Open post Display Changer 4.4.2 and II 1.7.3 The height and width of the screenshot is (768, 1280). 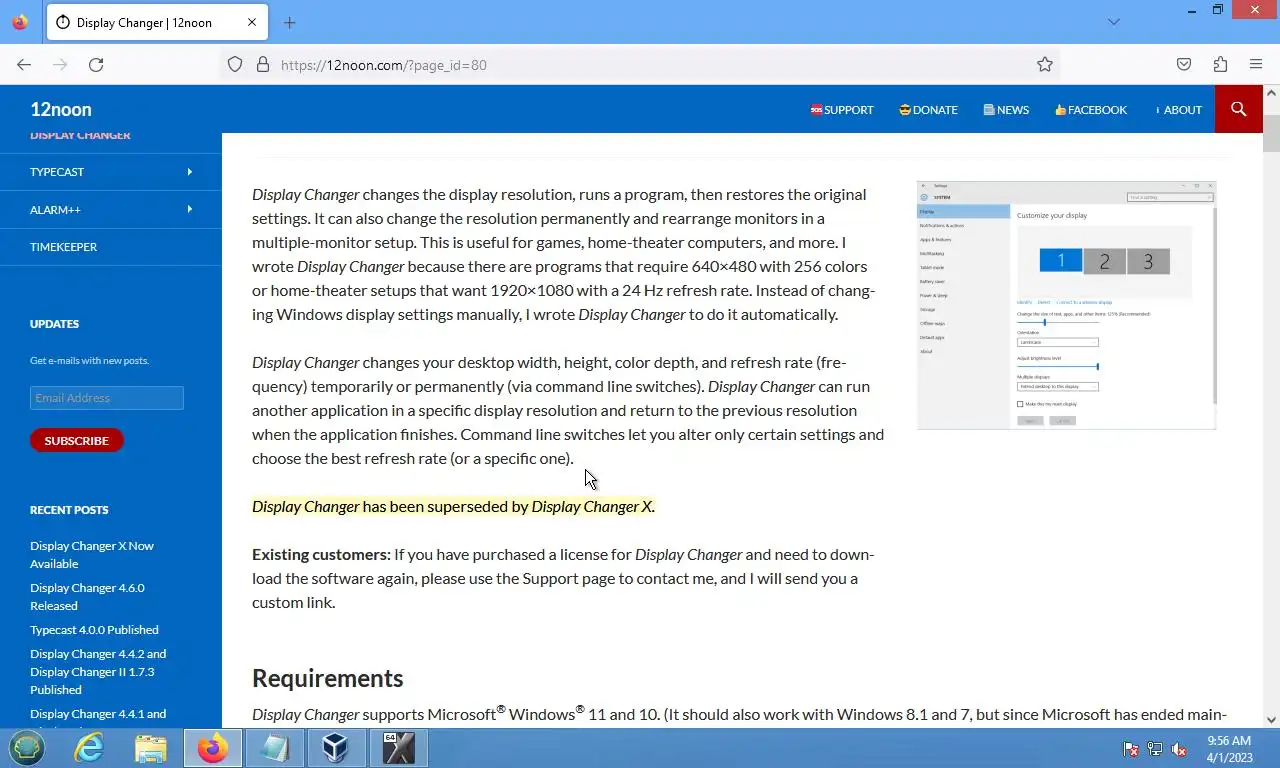coord(98,672)
